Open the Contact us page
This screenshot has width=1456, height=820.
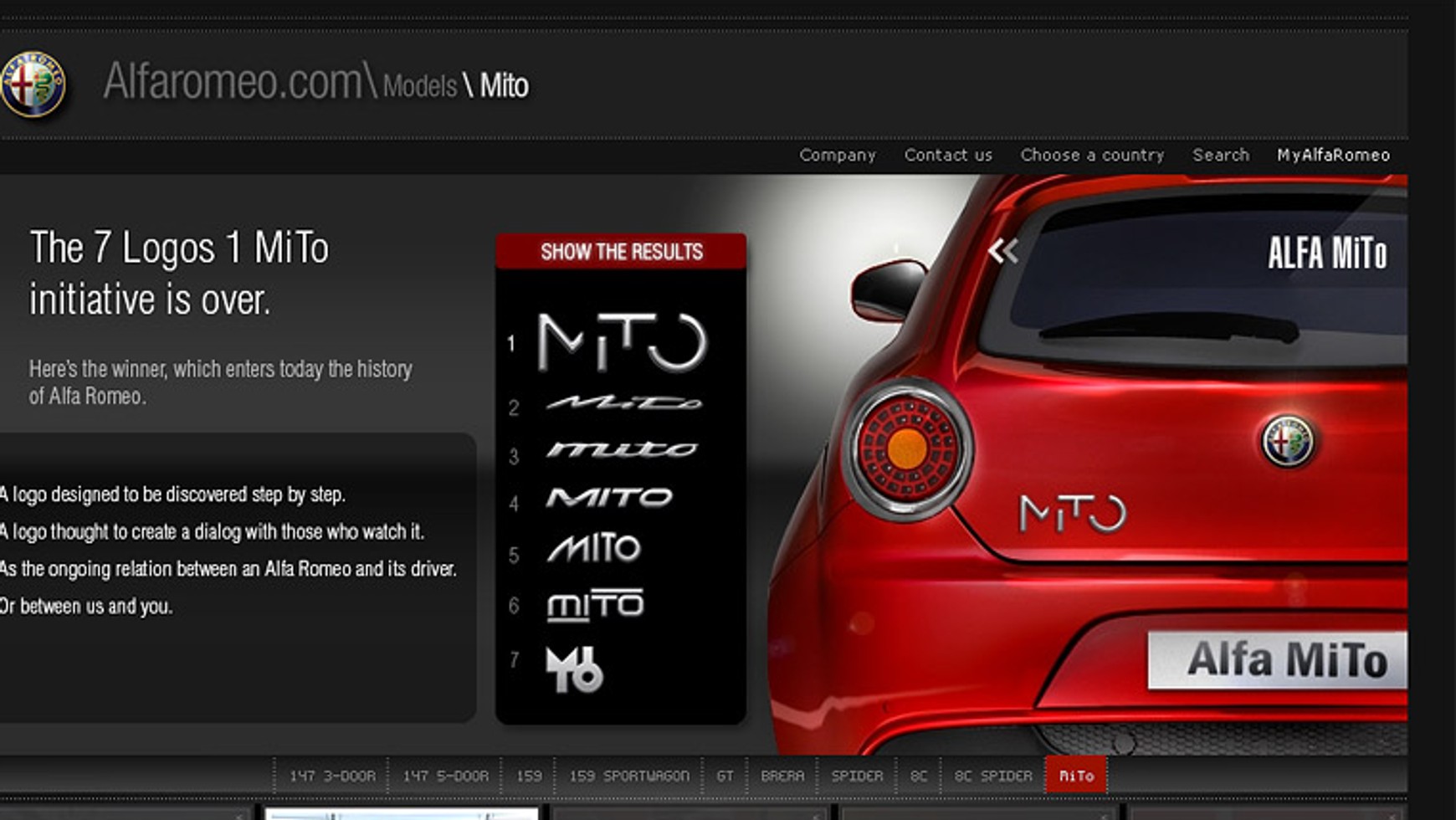[x=947, y=155]
